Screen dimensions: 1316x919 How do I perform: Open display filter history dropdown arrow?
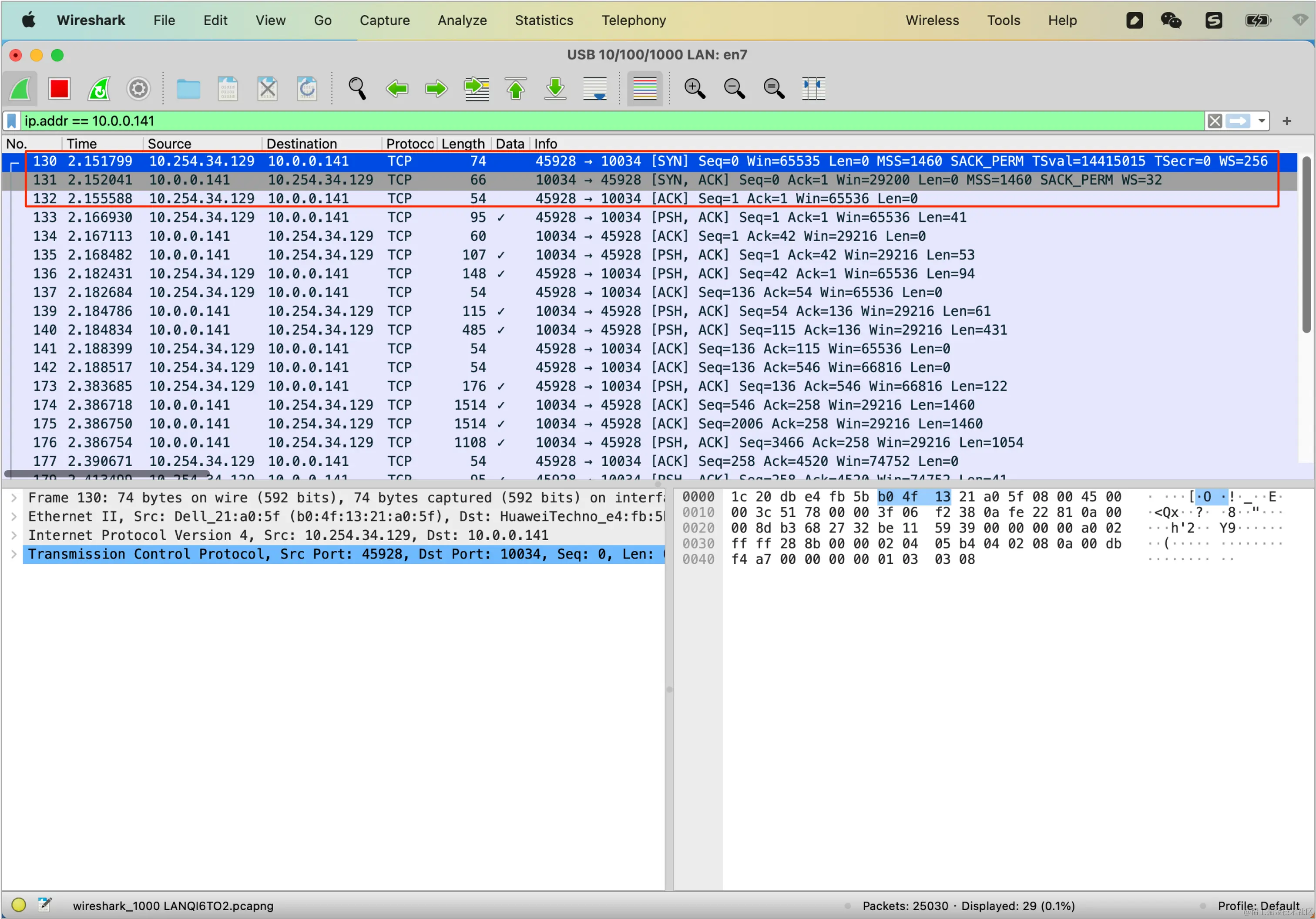point(1262,121)
